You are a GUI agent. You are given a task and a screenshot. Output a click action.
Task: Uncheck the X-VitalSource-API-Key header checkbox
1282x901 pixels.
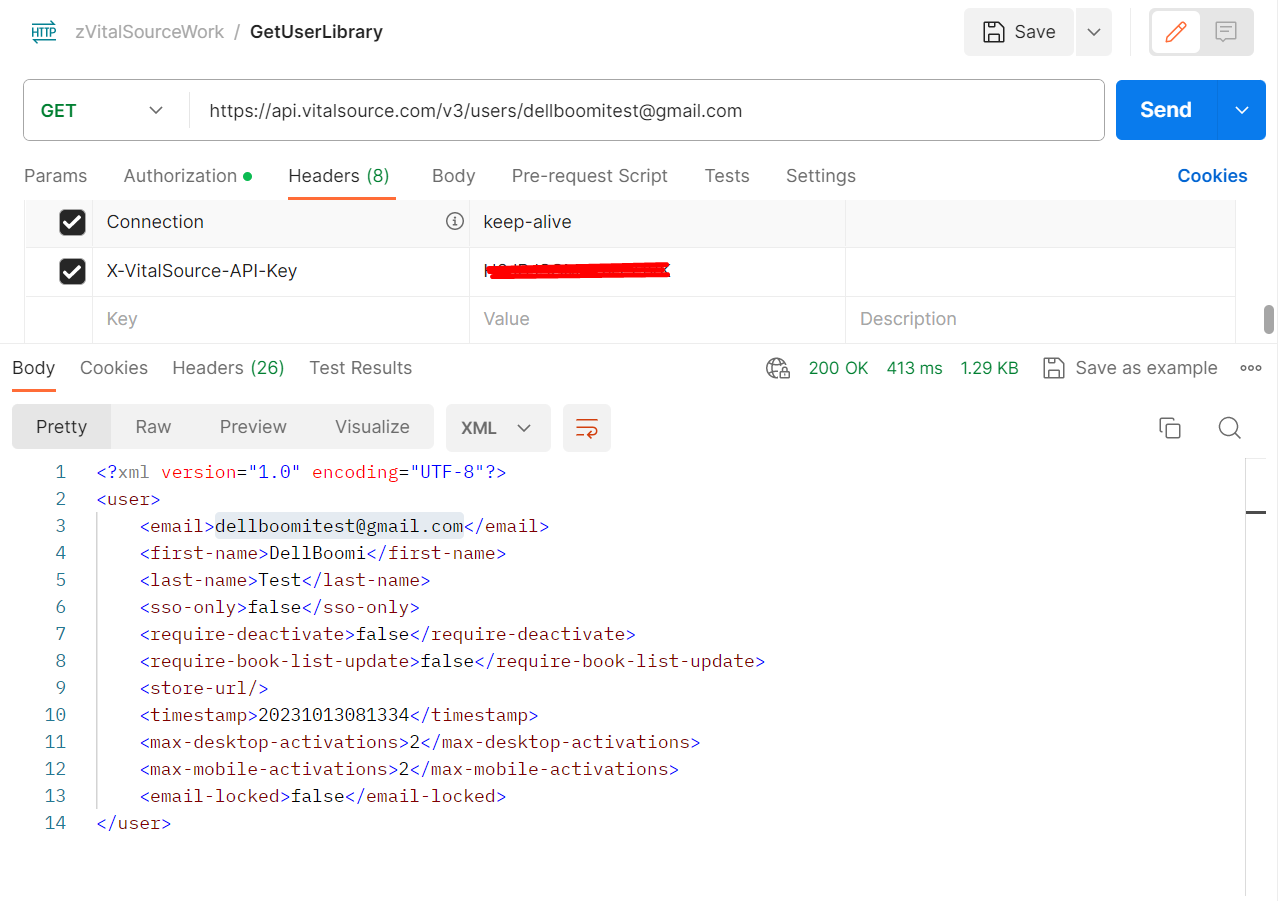pyautogui.click(x=72, y=271)
